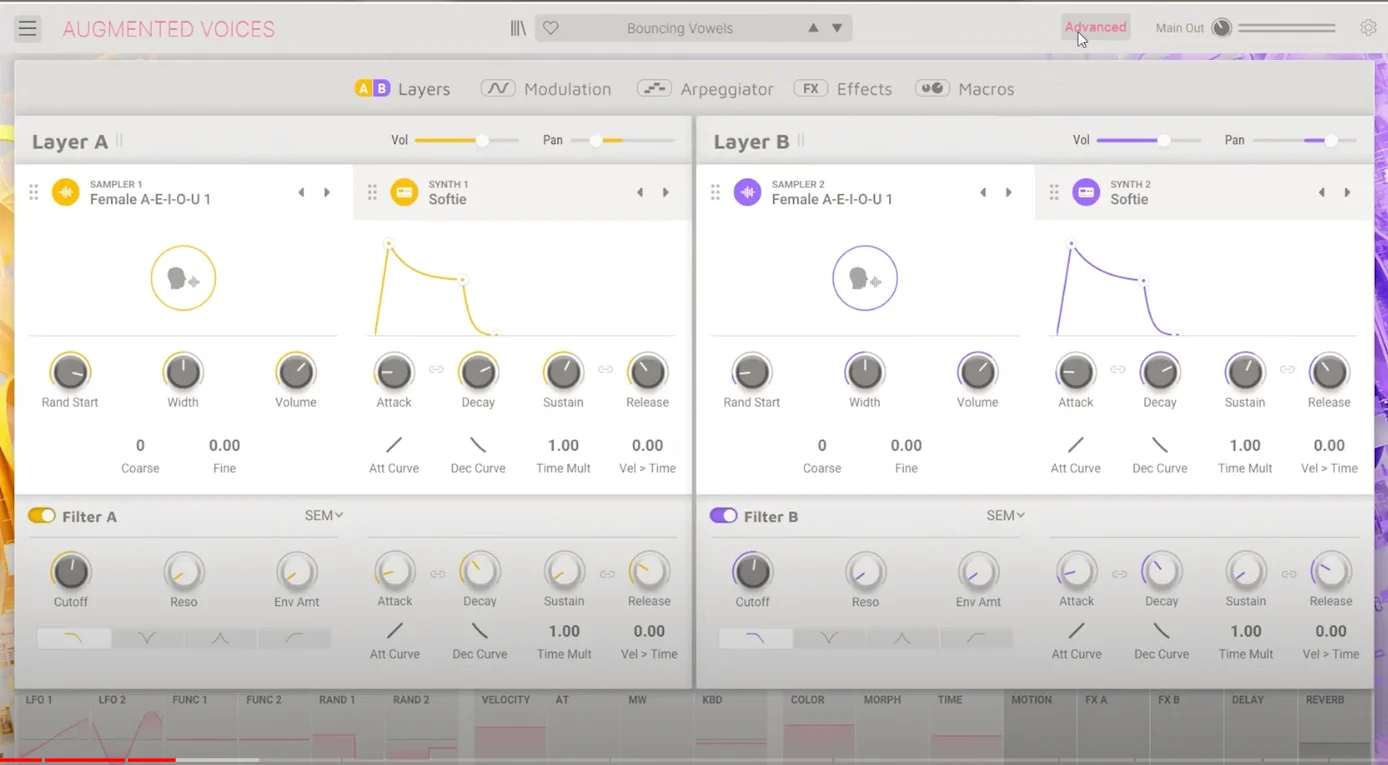The width and height of the screenshot is (1388, 765).
Task: Select low-pass filter shape for Filter A
Action: click(74, 638)
